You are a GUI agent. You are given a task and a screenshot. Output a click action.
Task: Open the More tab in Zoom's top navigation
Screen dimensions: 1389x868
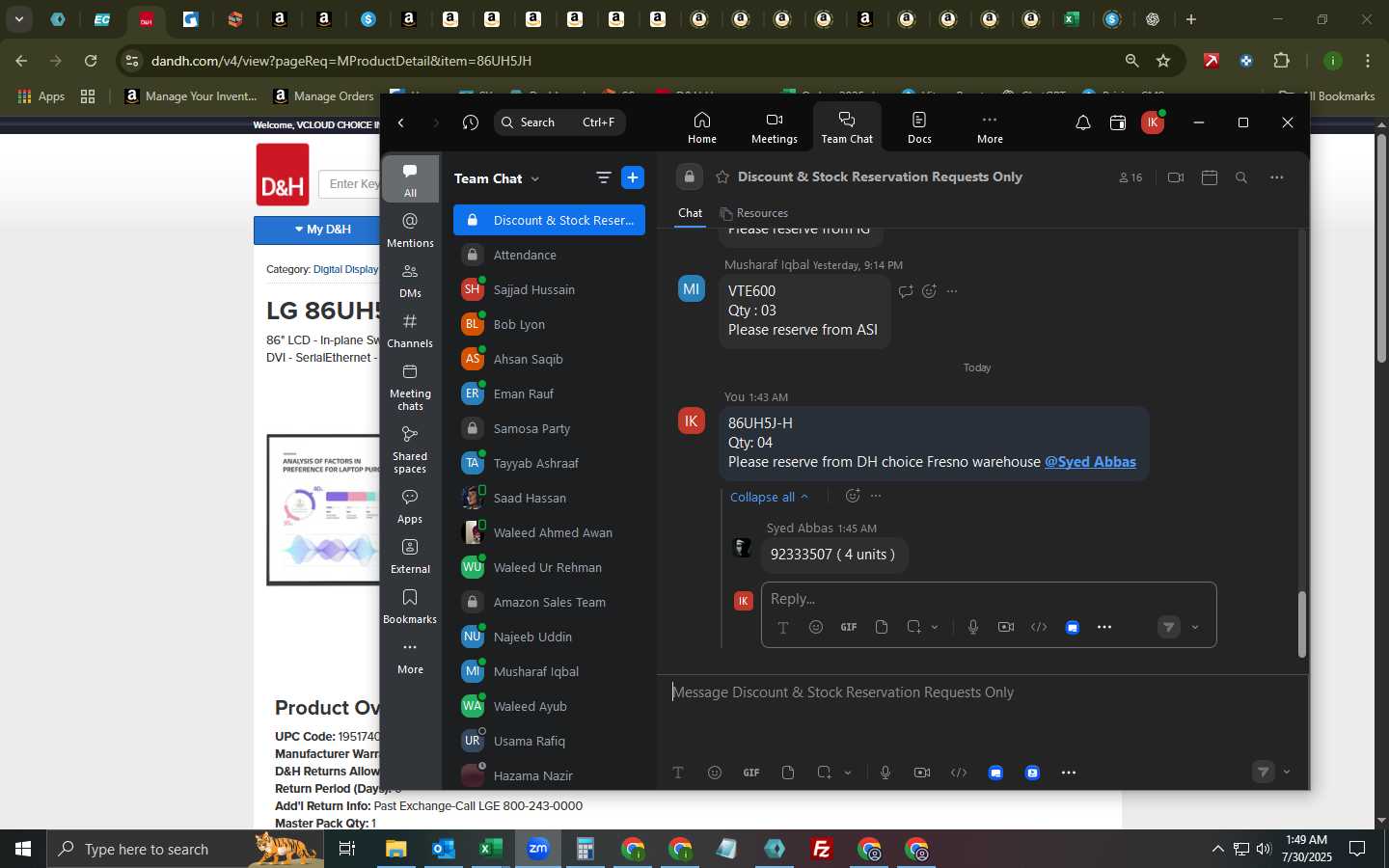(x=990, y=127)
